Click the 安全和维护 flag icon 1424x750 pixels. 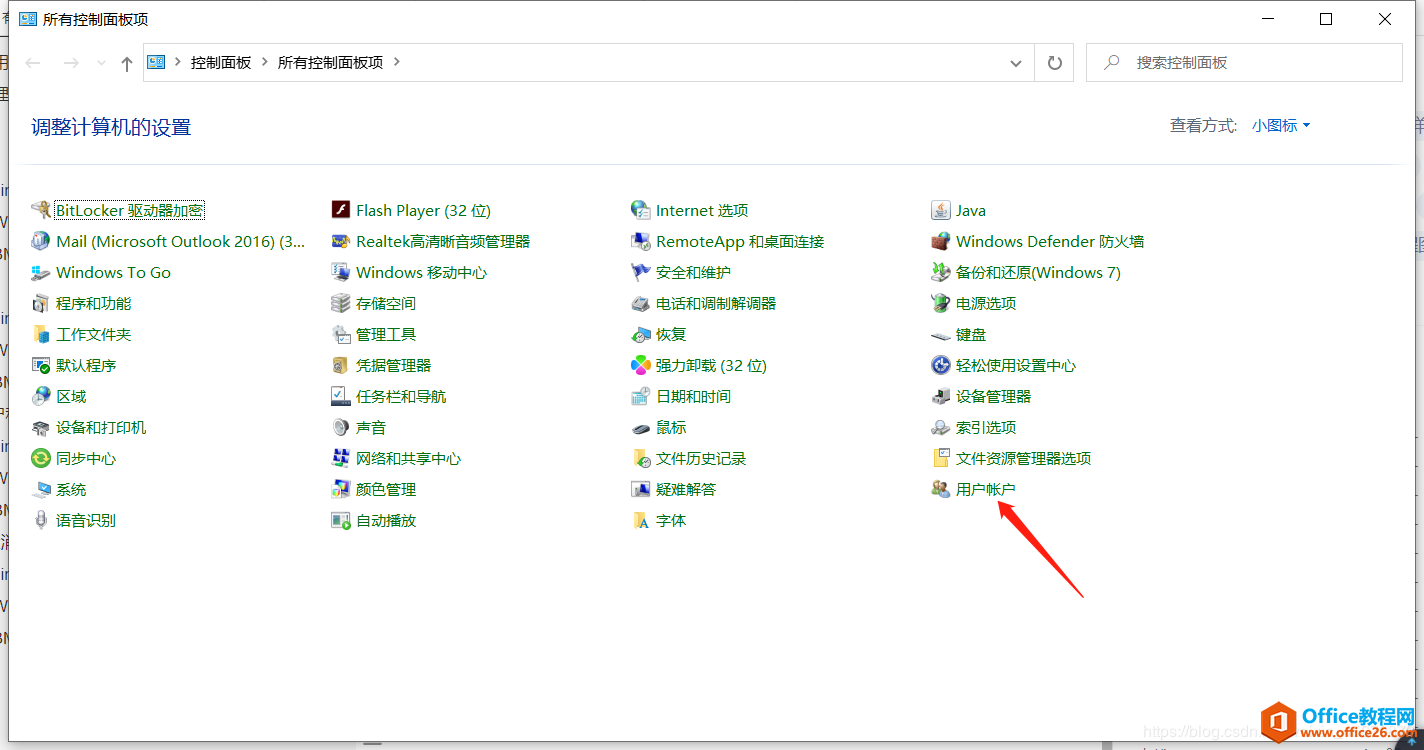coord(641,272)
